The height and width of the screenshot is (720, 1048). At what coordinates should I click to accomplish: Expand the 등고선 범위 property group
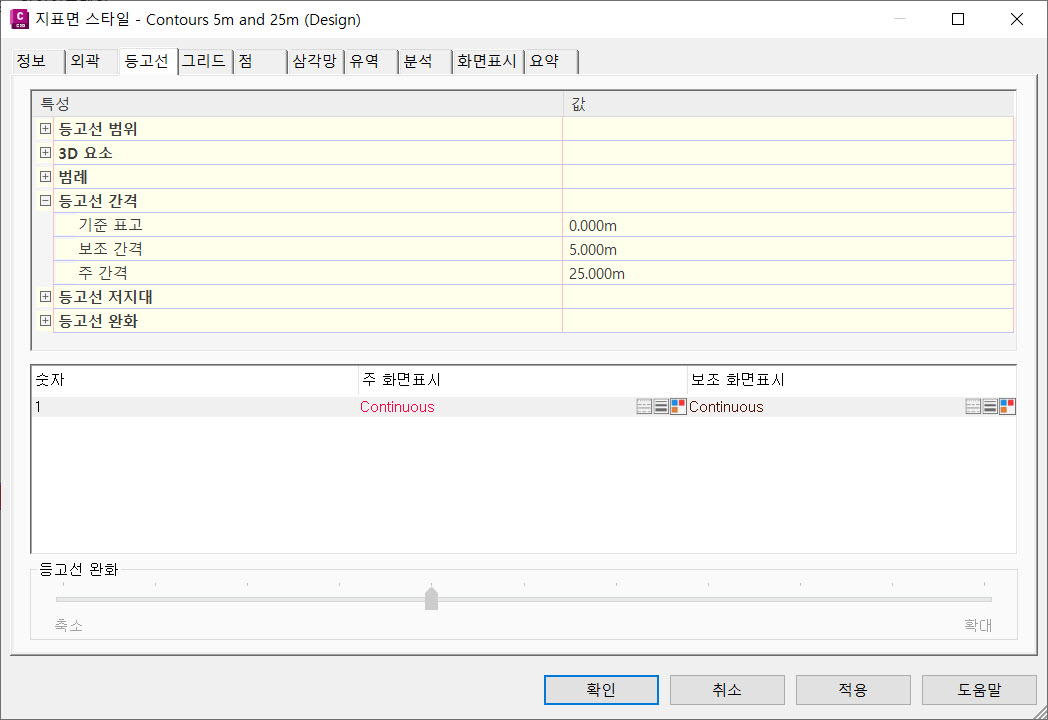coord(45,129)
